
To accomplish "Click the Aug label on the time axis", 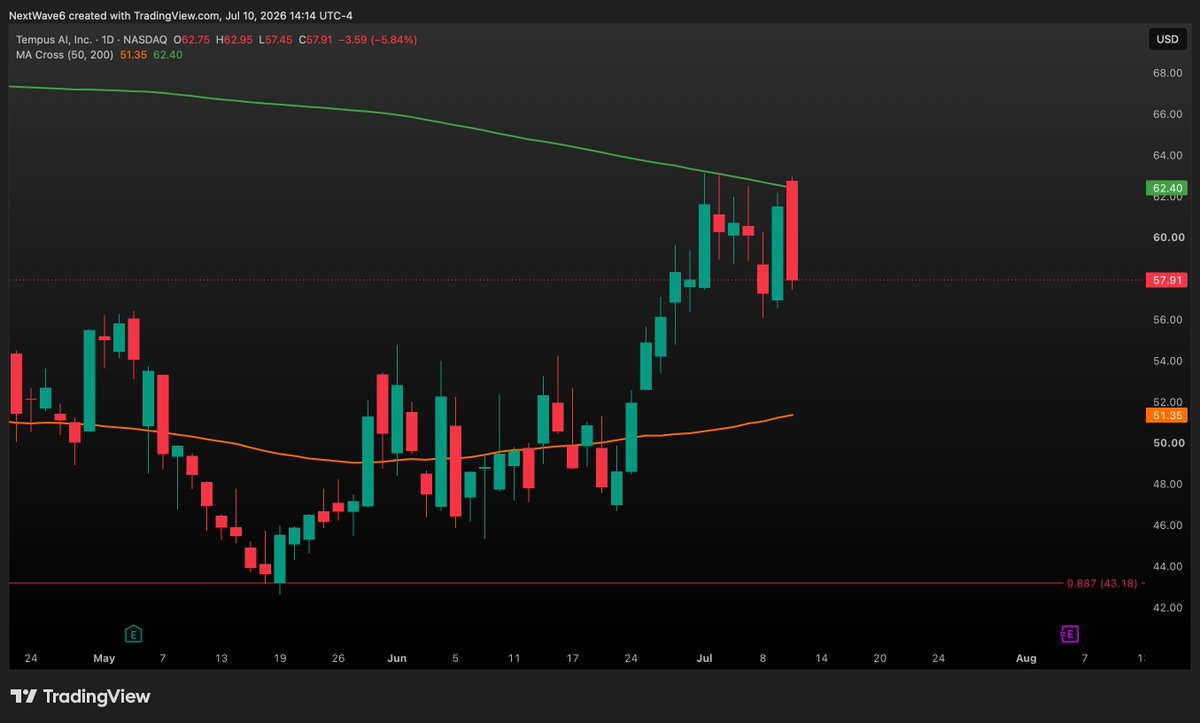I will pyautogui.click(x=1025, y=659).
